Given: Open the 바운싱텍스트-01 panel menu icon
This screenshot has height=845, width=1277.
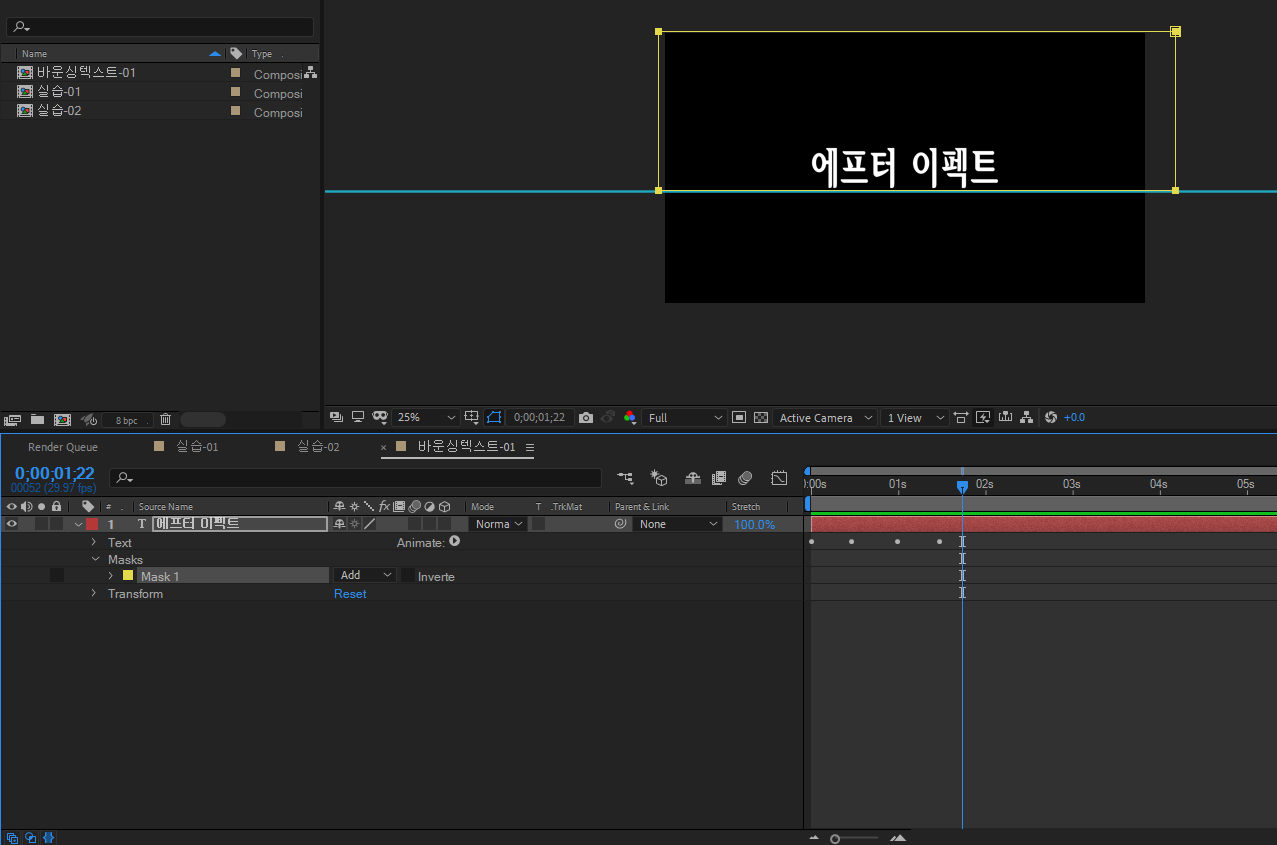Looking at the screenshot, I should tap(530, 447).
